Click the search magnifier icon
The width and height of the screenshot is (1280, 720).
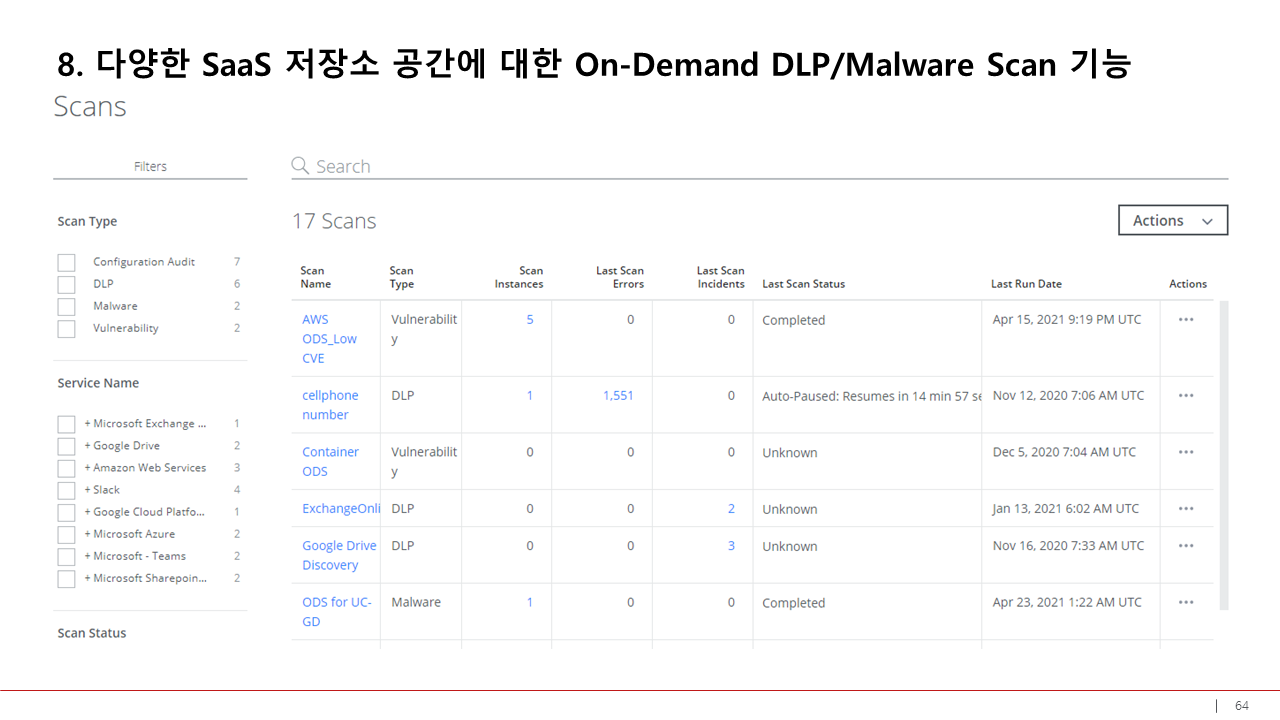(300, 166)
